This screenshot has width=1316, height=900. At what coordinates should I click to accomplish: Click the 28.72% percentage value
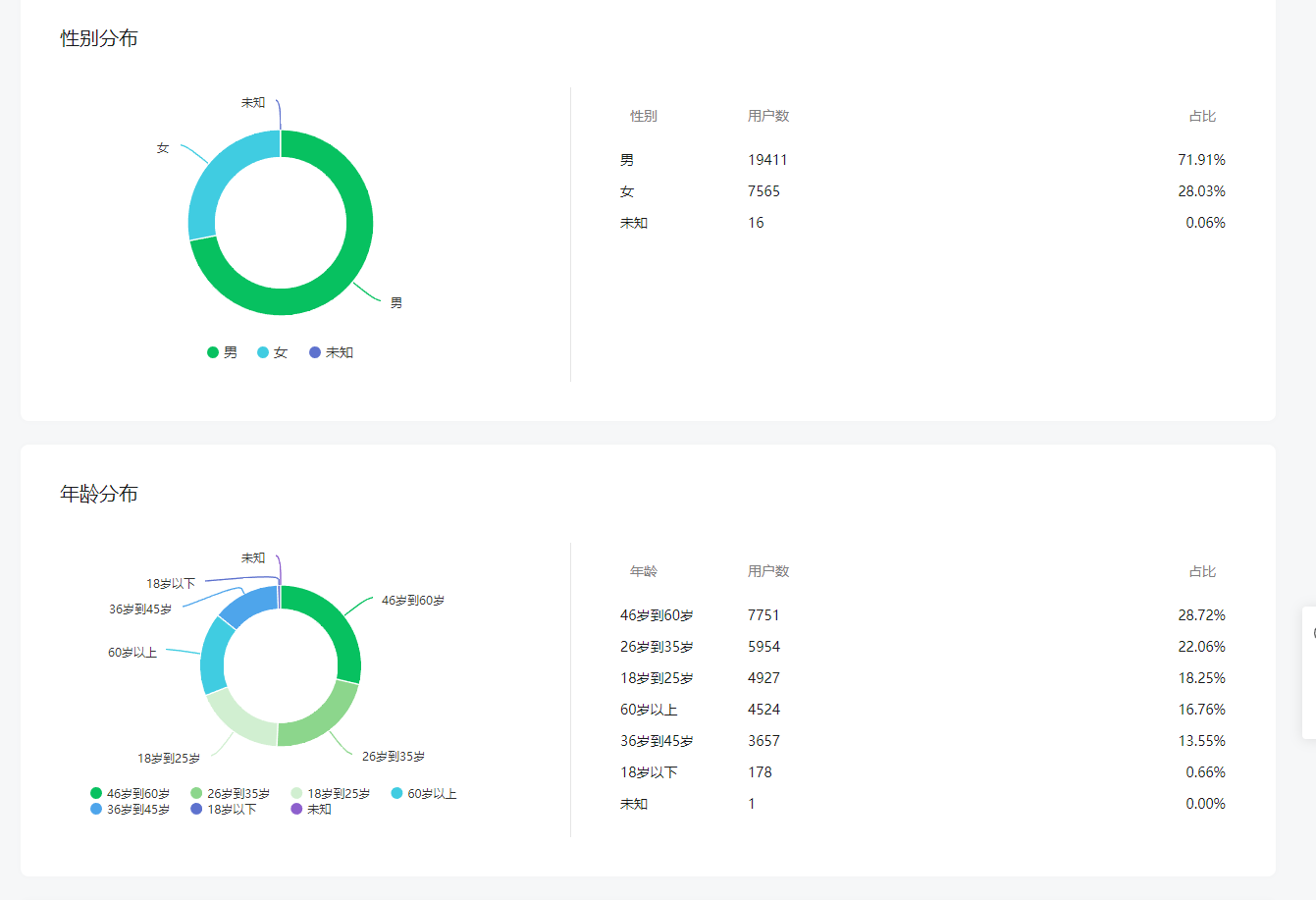[1201, 615]
